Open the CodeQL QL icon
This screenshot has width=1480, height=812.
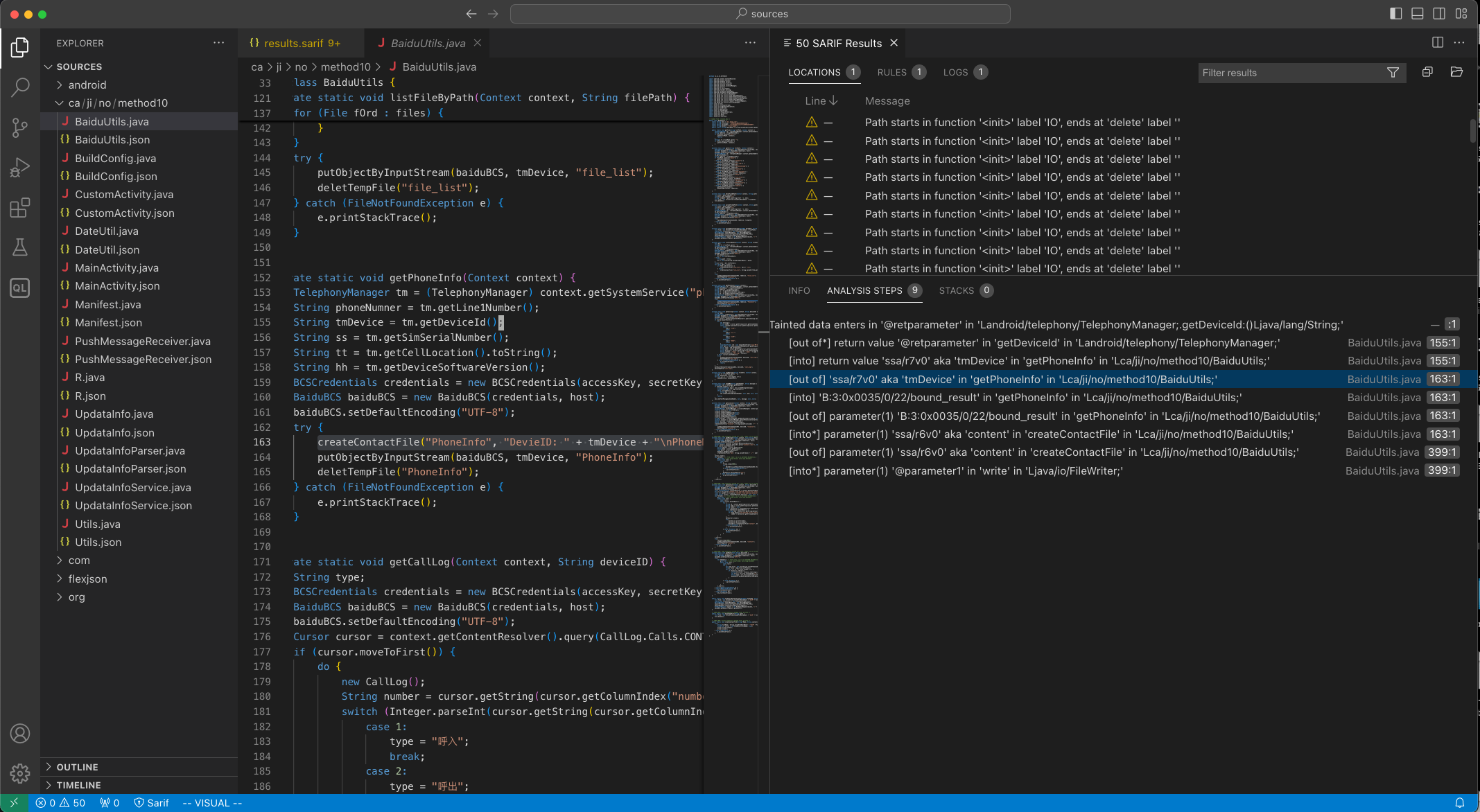pyautogui.click(x=20, y=288)
